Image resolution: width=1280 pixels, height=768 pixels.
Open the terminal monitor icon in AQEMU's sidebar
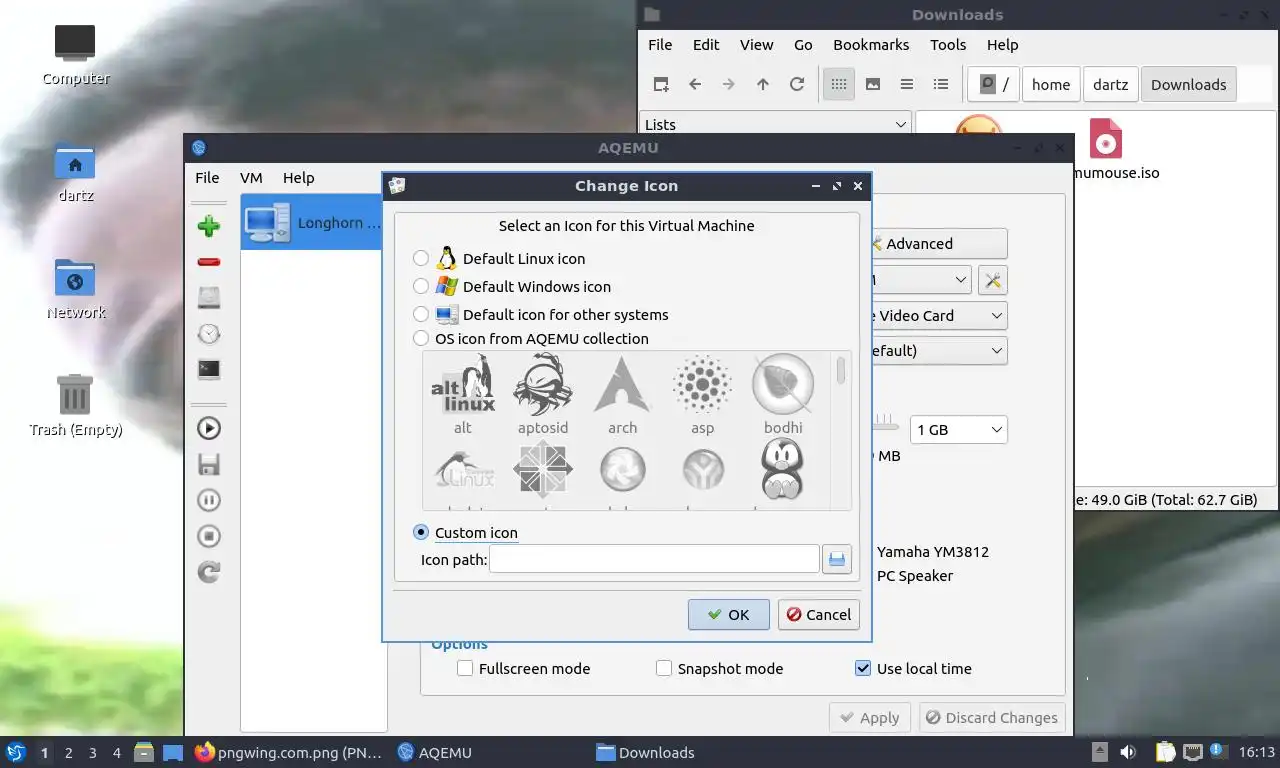tap(208, 370)
